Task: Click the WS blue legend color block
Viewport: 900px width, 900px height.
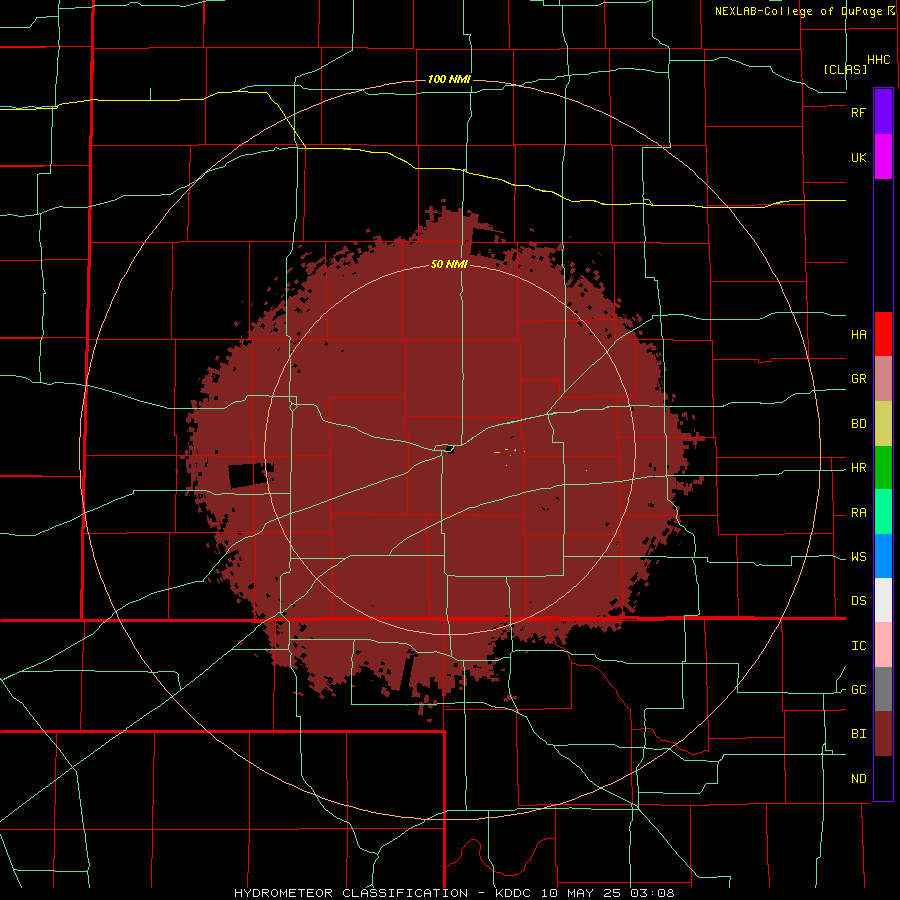Action: 883,556
